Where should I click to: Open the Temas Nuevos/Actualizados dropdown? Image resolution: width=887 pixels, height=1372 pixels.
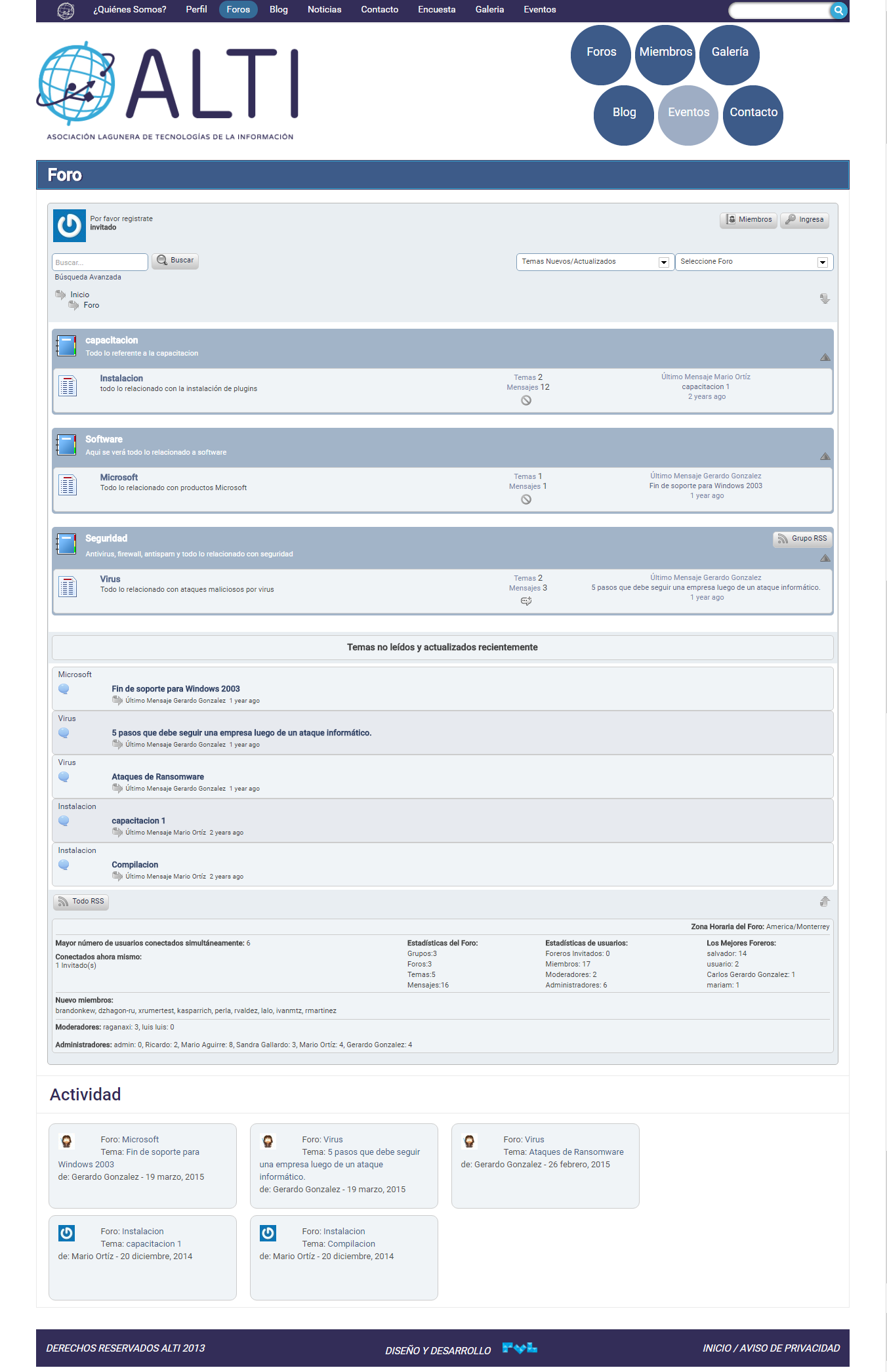tap(594, 262)
